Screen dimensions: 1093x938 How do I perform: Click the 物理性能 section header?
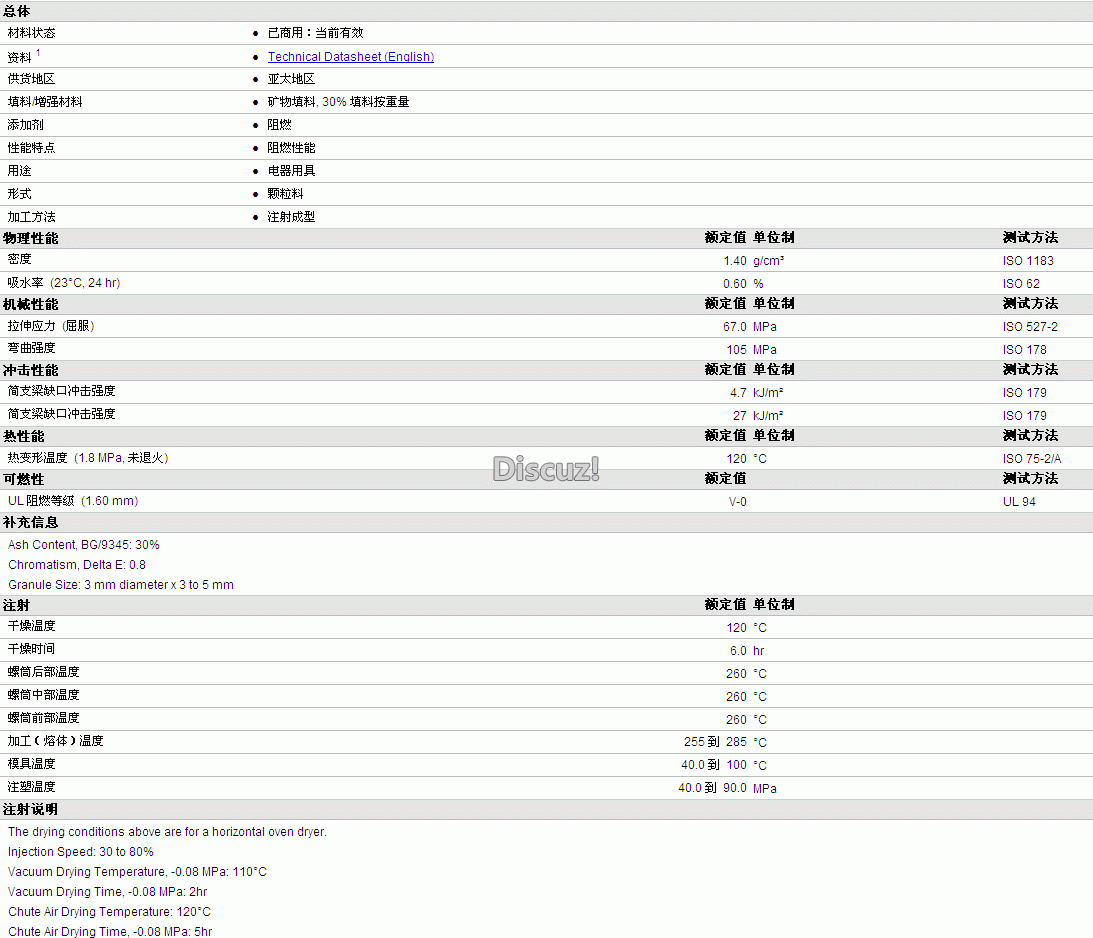[x=31, y=238]
